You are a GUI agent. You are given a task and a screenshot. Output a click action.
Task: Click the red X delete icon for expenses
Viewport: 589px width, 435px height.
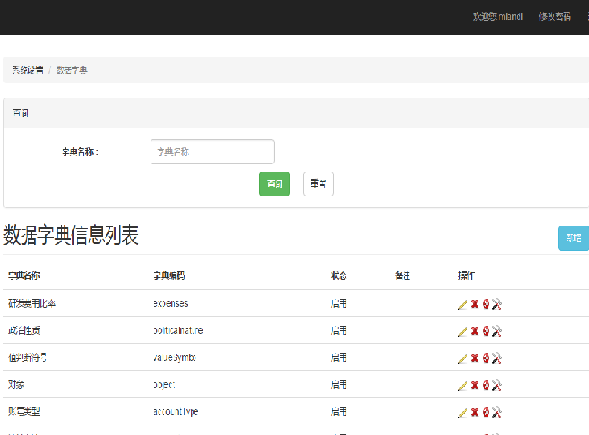click(474, 304)
